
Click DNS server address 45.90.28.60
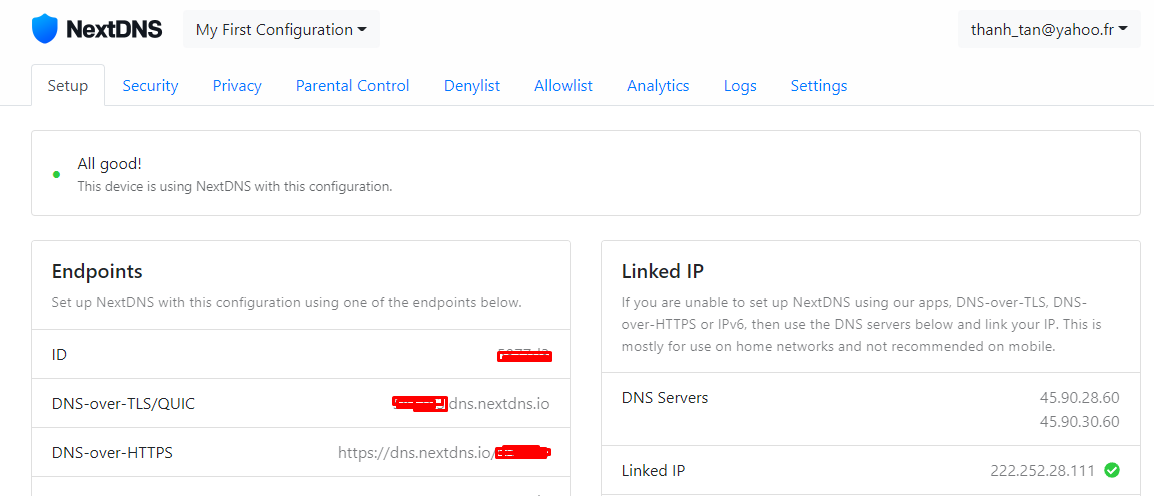(1079, 398)
